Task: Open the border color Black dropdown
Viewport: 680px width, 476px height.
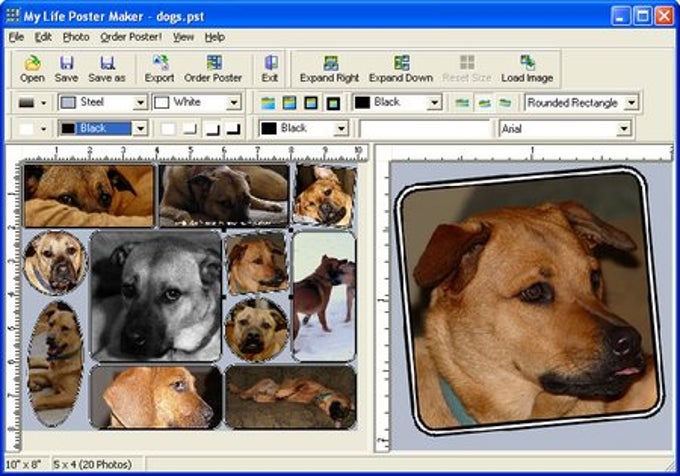Action: pos(434,103)
